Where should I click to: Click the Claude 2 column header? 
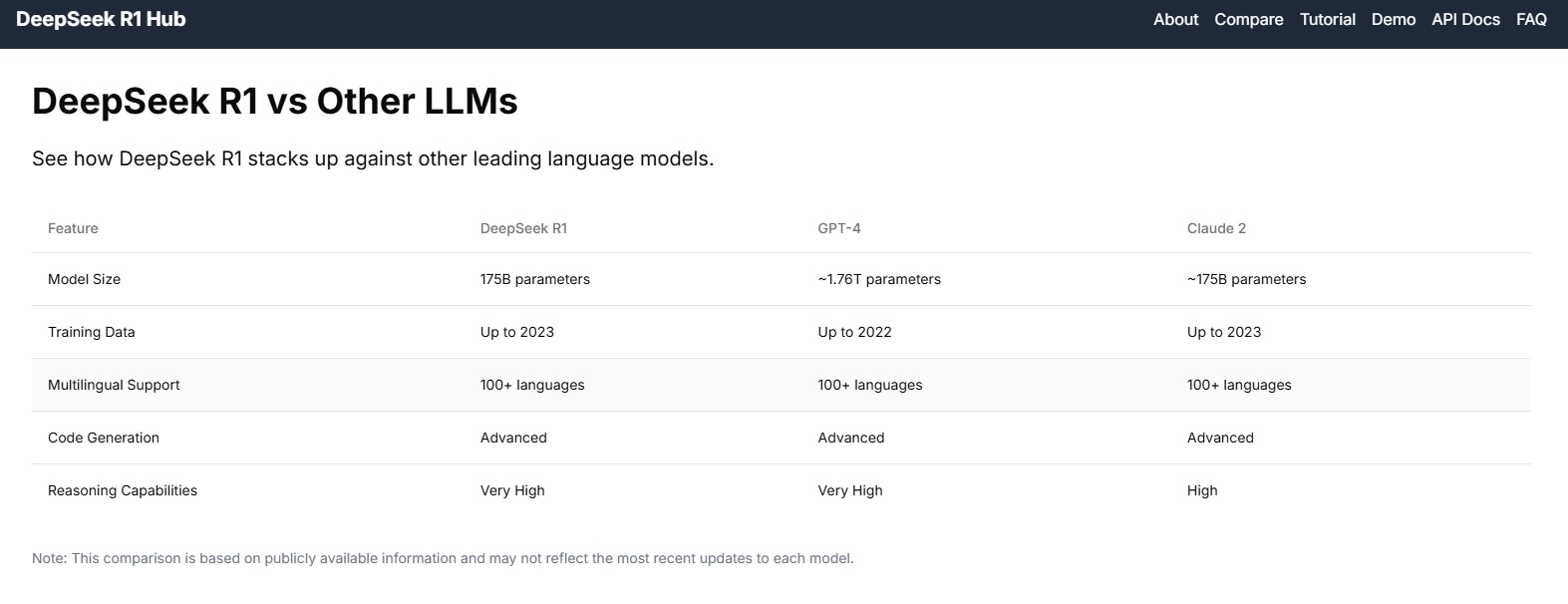(x=1216, y=228)
